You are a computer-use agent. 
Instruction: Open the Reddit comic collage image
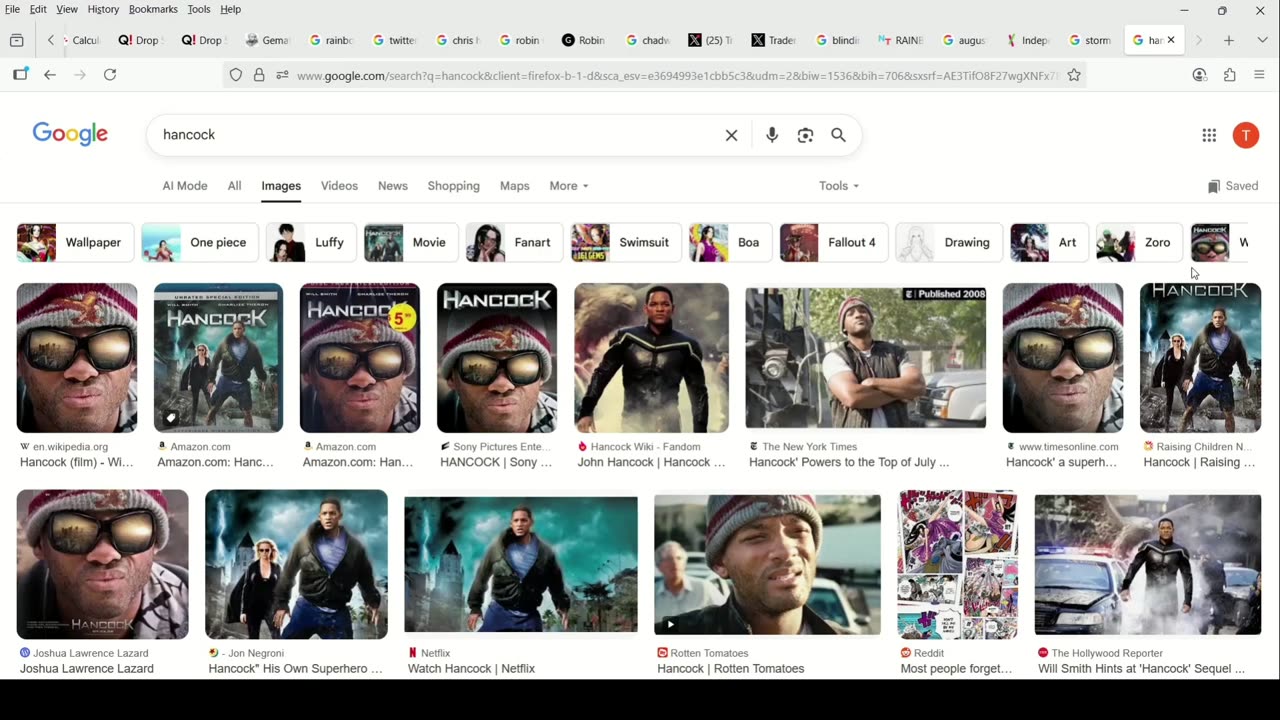(x=958, y=564)
